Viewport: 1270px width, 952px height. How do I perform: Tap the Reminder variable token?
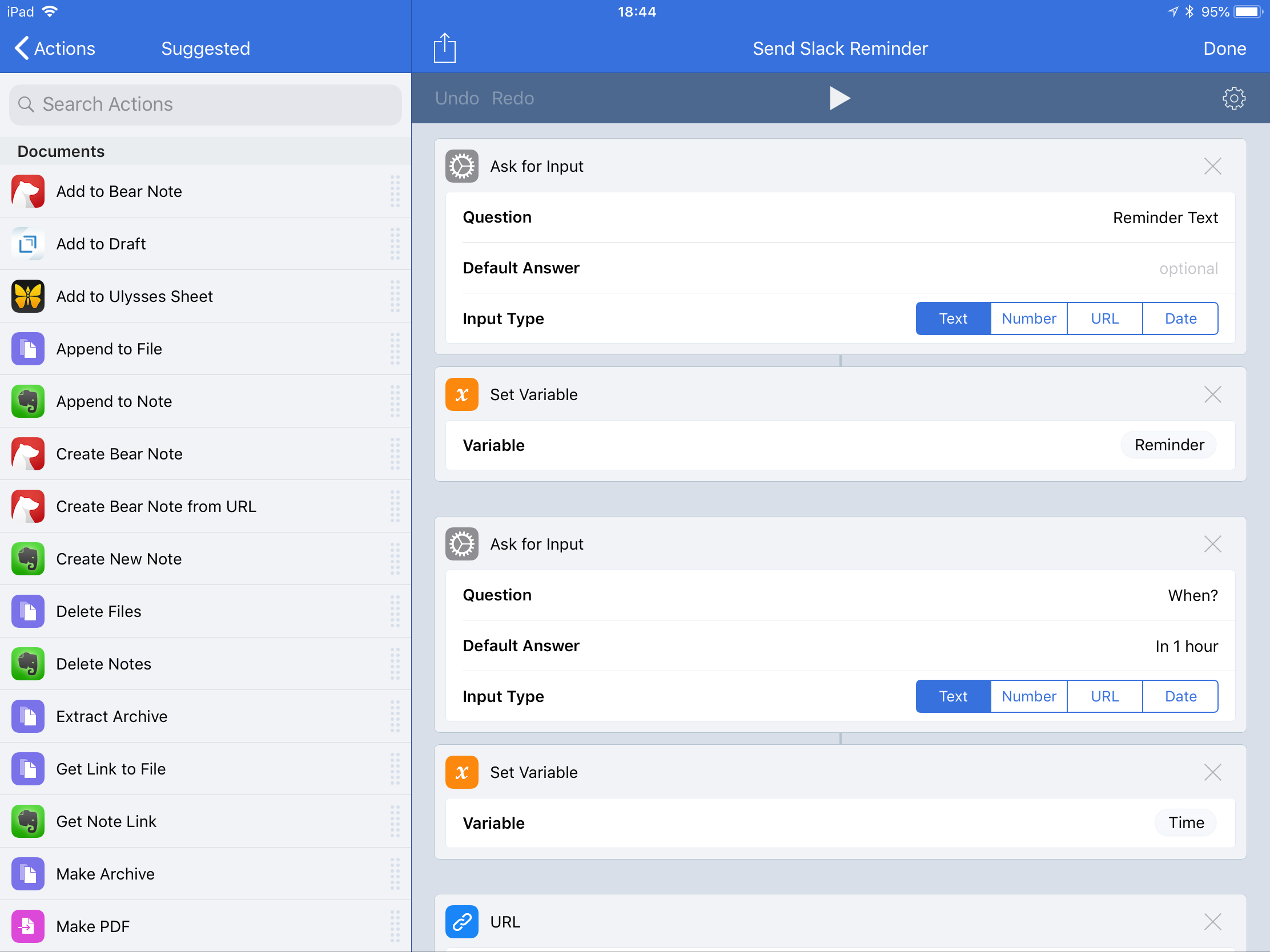[x=1169, y=445]
